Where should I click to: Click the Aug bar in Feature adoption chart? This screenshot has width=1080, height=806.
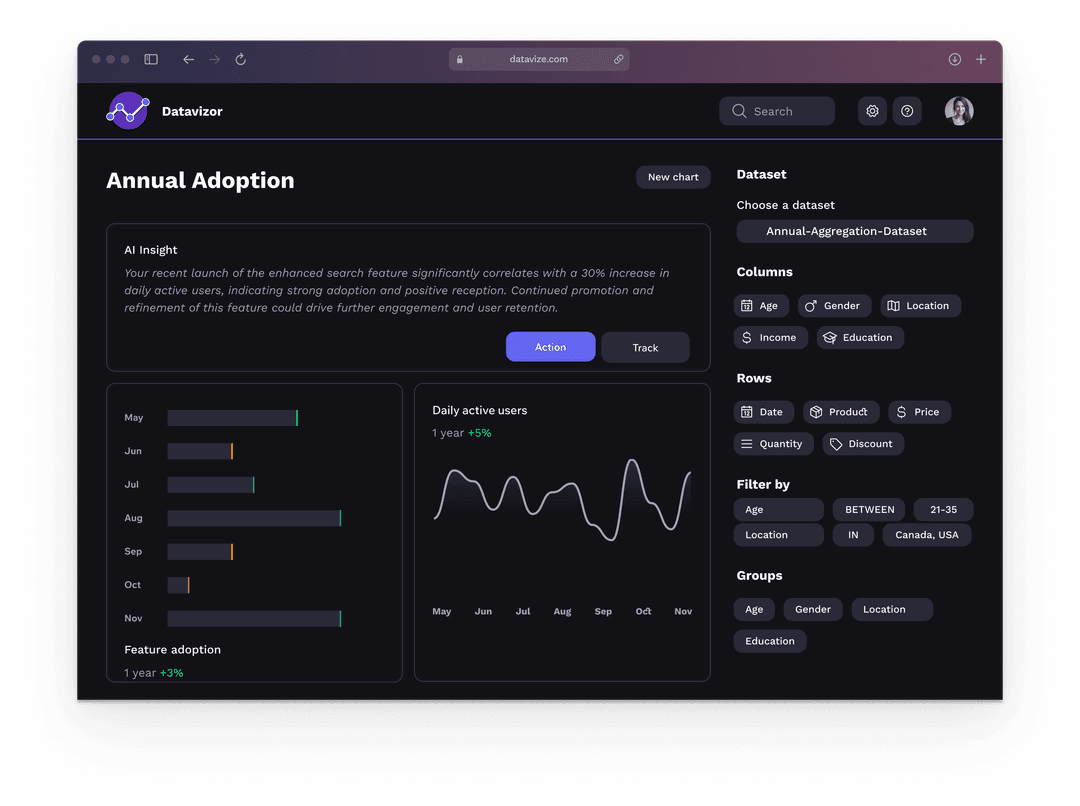point(254,518)
